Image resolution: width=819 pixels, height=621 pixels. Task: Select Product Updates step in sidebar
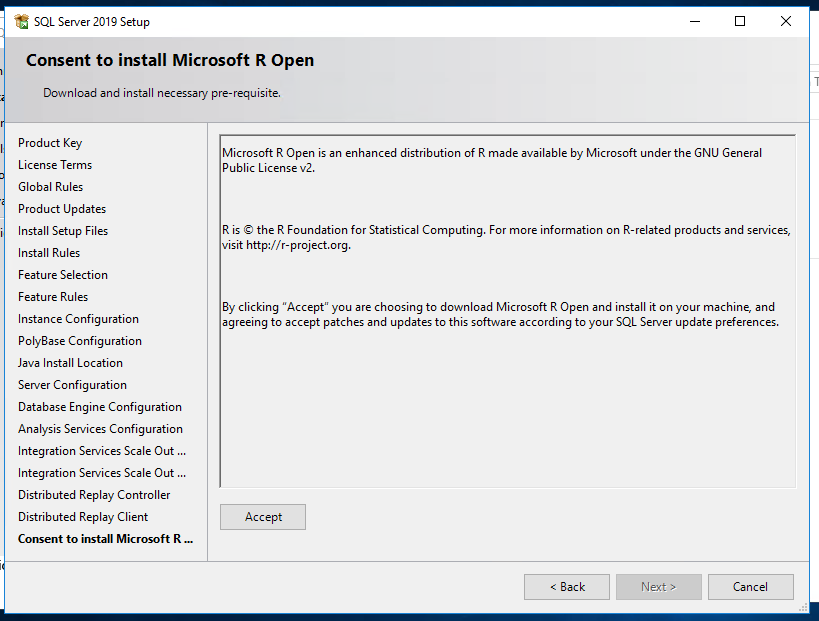(62, 208)
